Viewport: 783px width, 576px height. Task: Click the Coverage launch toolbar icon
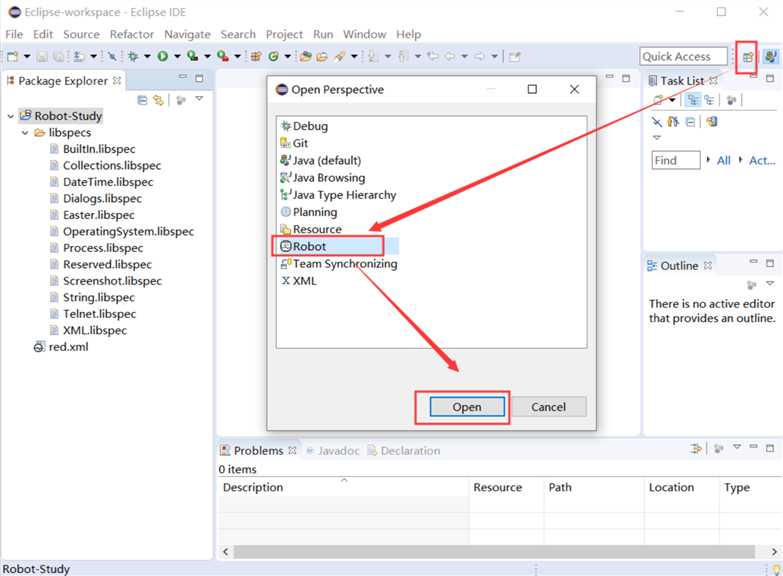coord(193,56)
